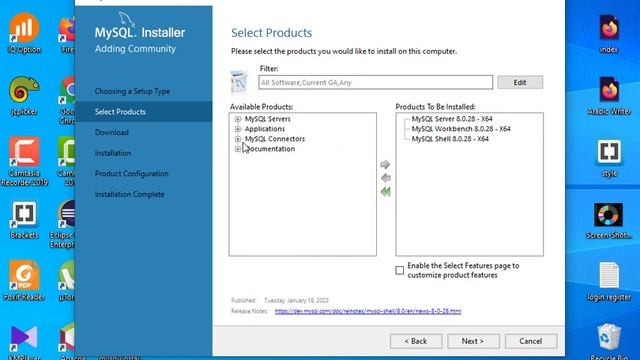Screen dimensions: 640x360
Task: Select Applications label in Available Products
Action: (x=265, y=129)
